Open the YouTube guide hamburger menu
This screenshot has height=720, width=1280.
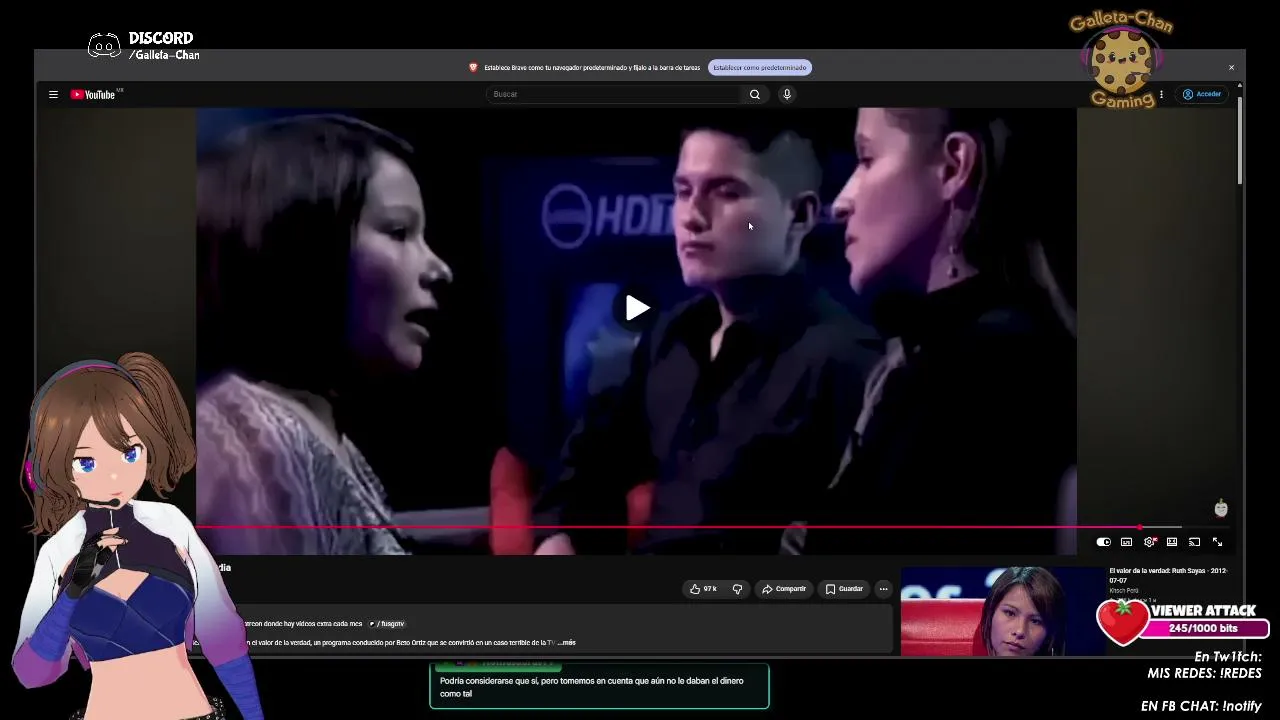[53, 94]
